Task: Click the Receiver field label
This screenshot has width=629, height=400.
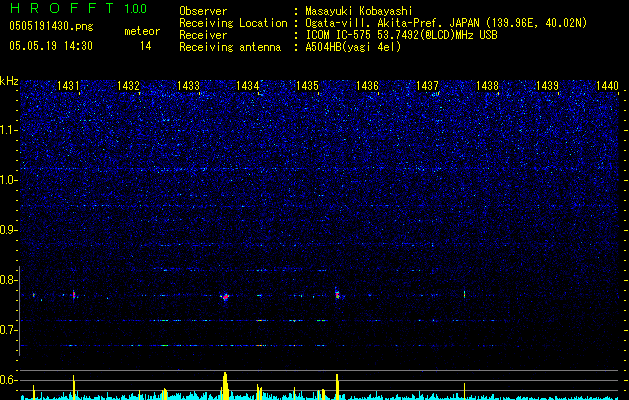Action: coord(203,35)
